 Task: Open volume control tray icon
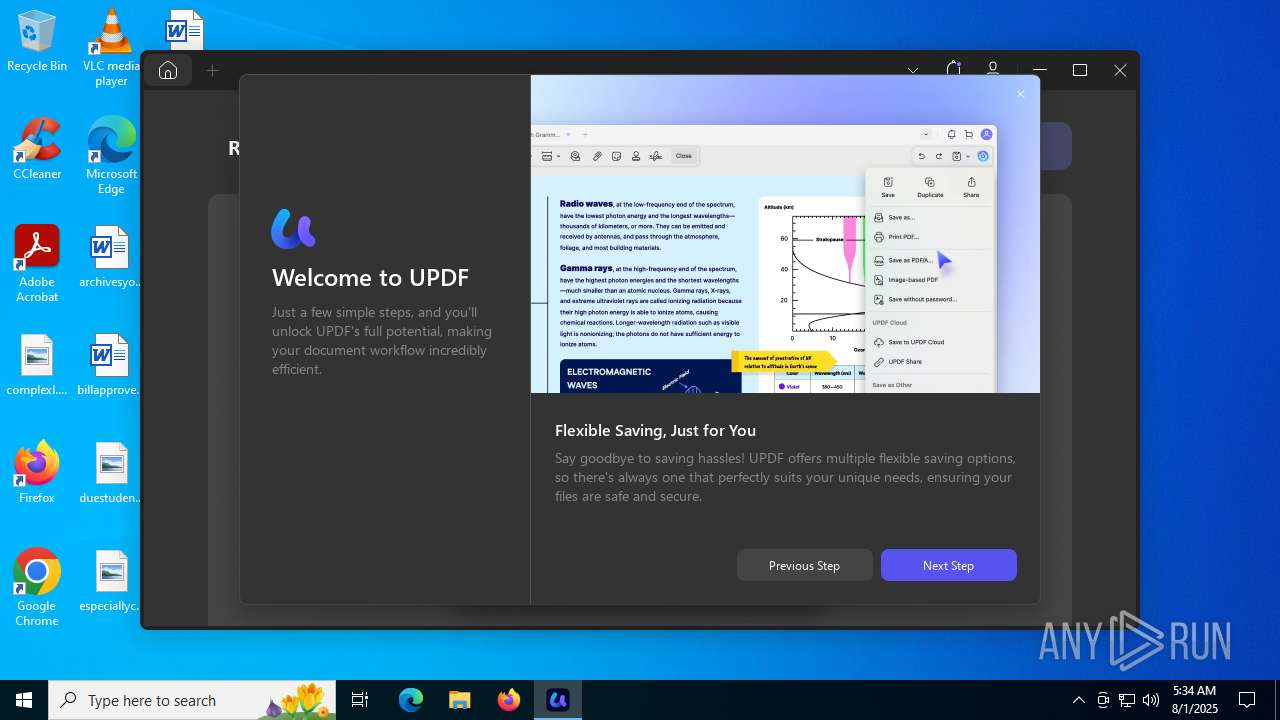pos(1151,700)
